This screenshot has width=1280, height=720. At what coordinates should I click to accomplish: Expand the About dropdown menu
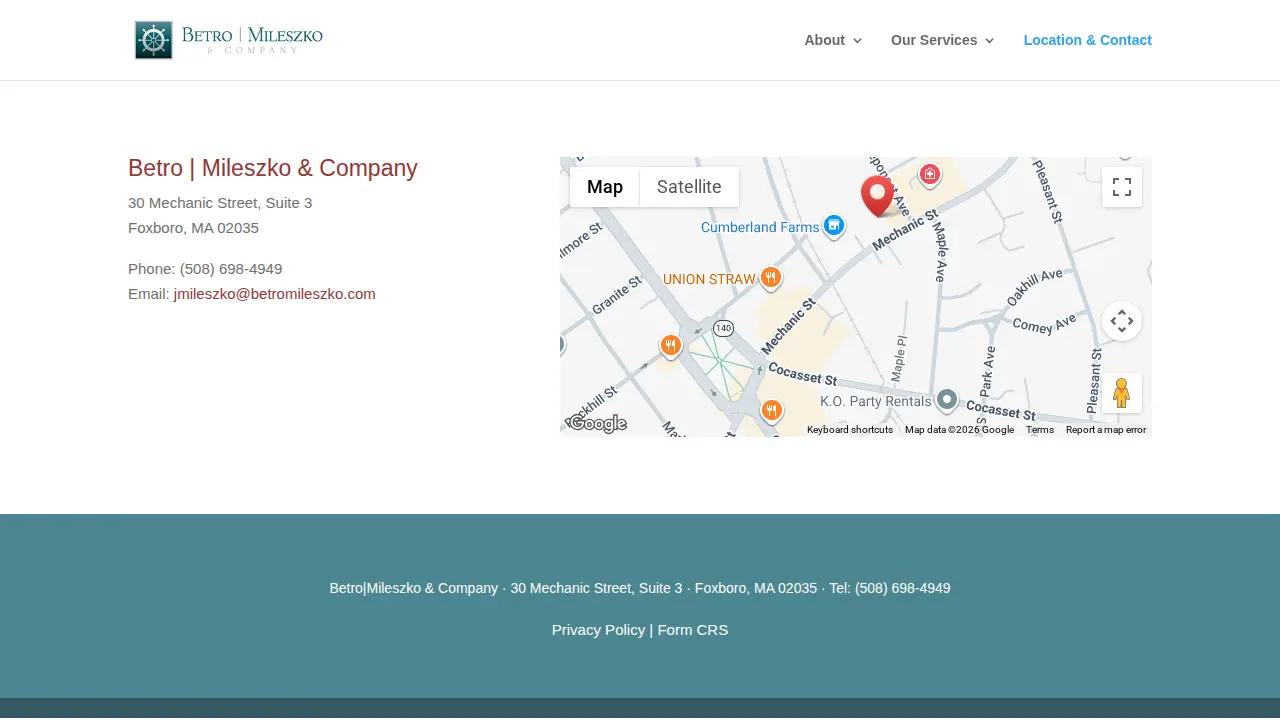pyautogui.click(x=833, y=40)
